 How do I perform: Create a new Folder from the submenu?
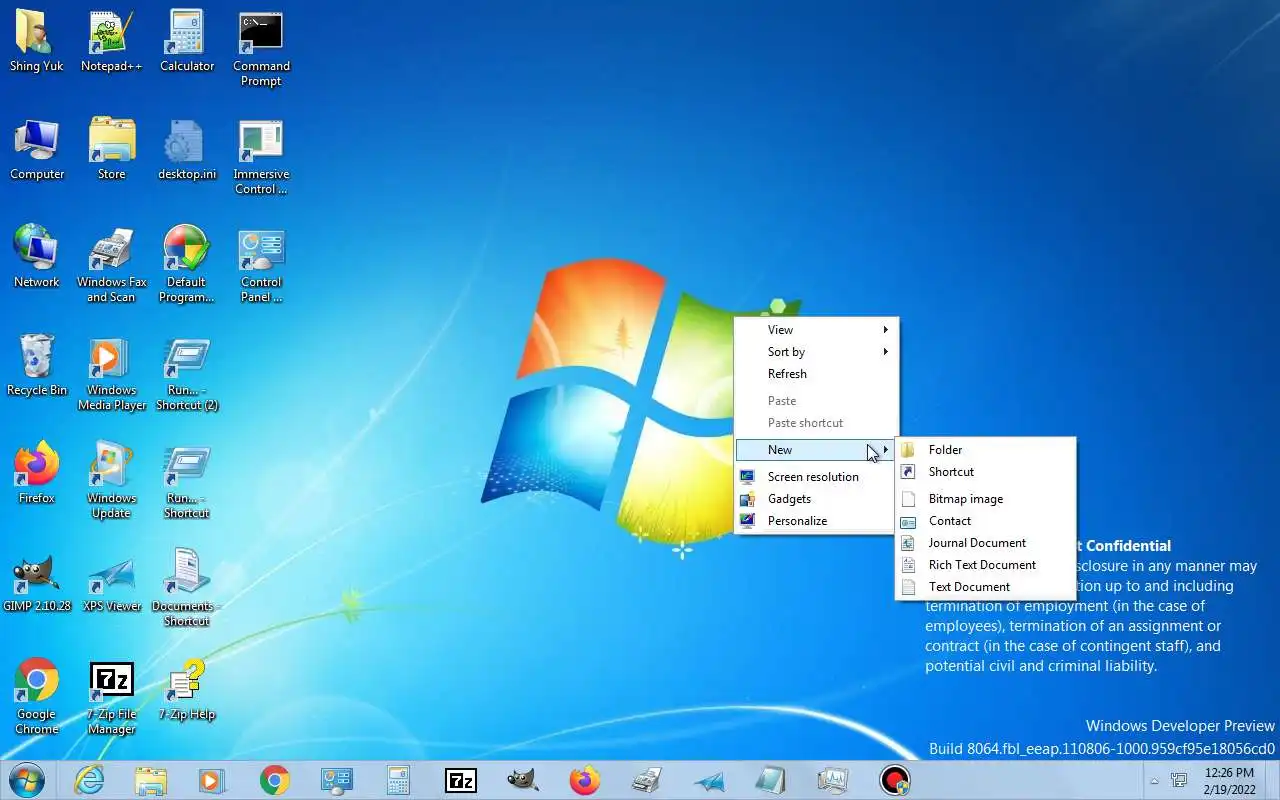(x=985, y=450)
